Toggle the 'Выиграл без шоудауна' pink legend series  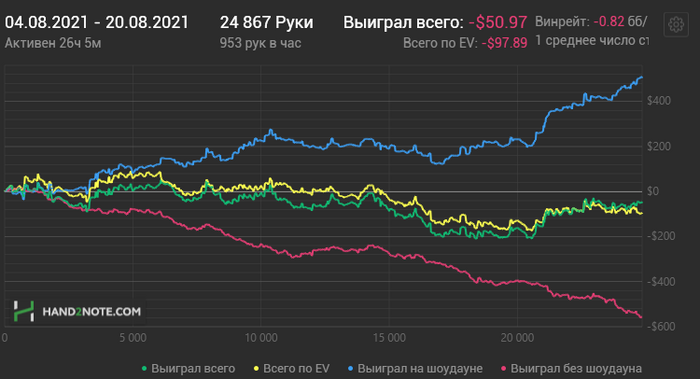tap(571, 369)
